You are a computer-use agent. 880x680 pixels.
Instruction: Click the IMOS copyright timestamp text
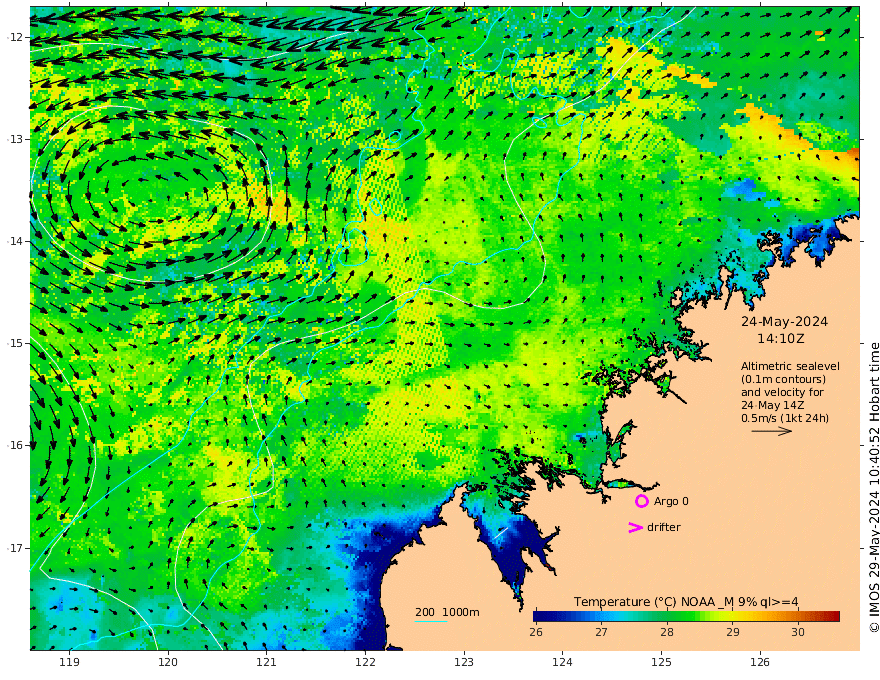click(874, 488)
